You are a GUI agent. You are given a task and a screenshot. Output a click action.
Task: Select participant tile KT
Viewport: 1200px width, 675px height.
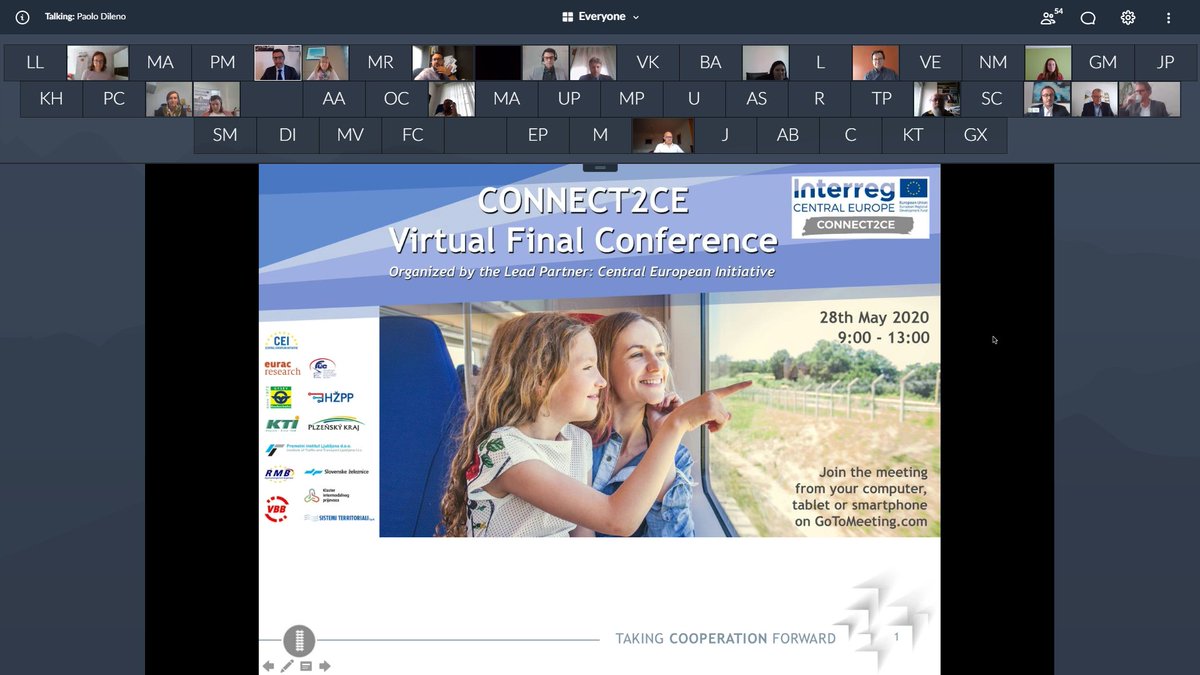(x=913, y=135)
